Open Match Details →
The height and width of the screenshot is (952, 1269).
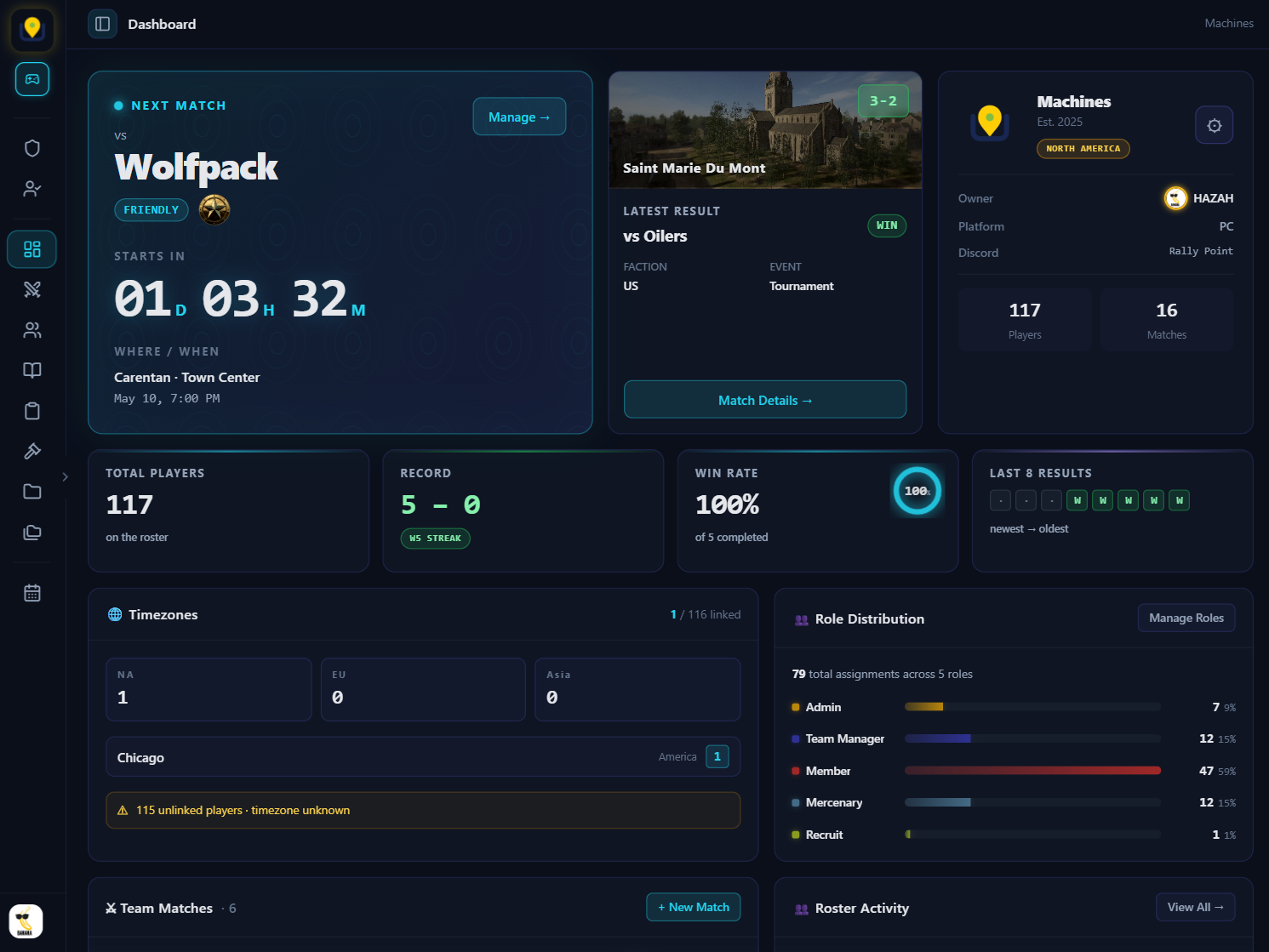point(765,400)
